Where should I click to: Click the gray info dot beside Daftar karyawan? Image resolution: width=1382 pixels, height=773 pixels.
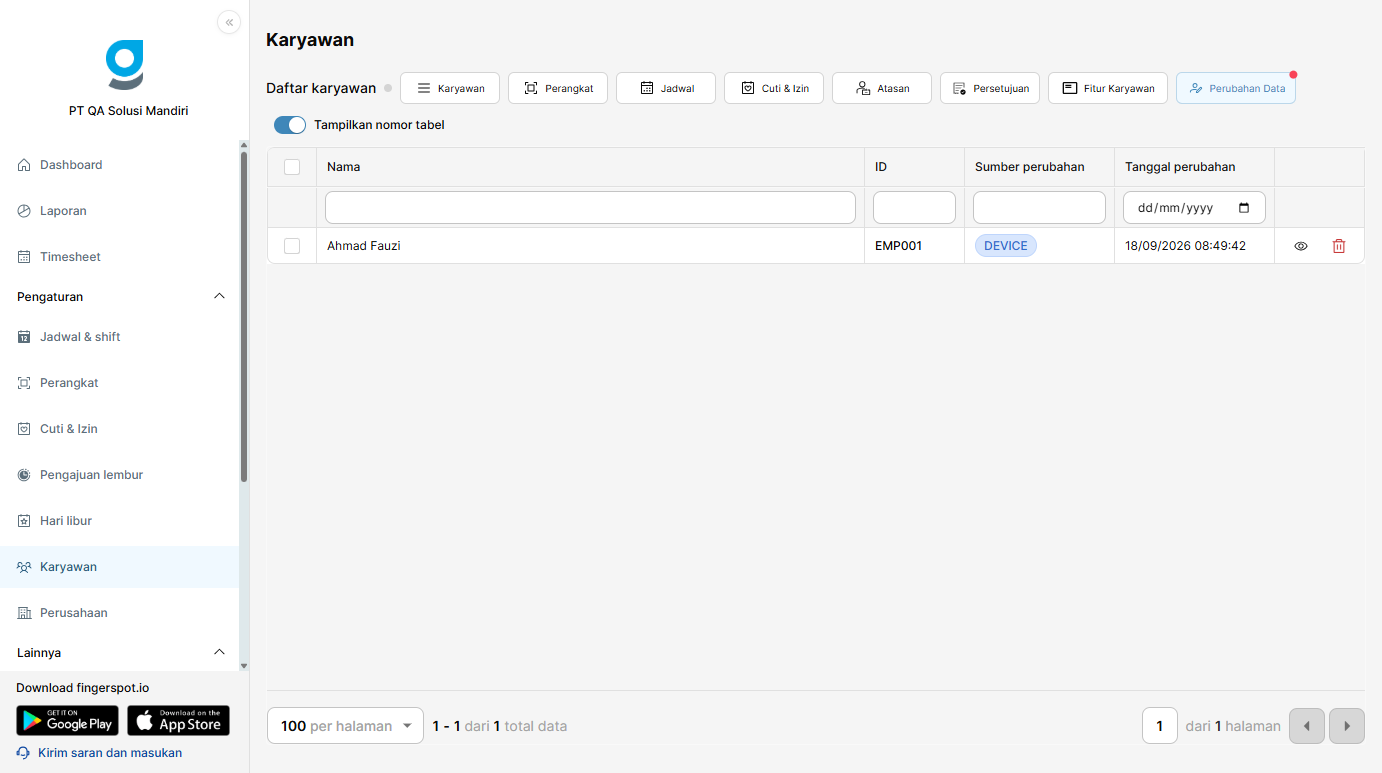(388, 88)
